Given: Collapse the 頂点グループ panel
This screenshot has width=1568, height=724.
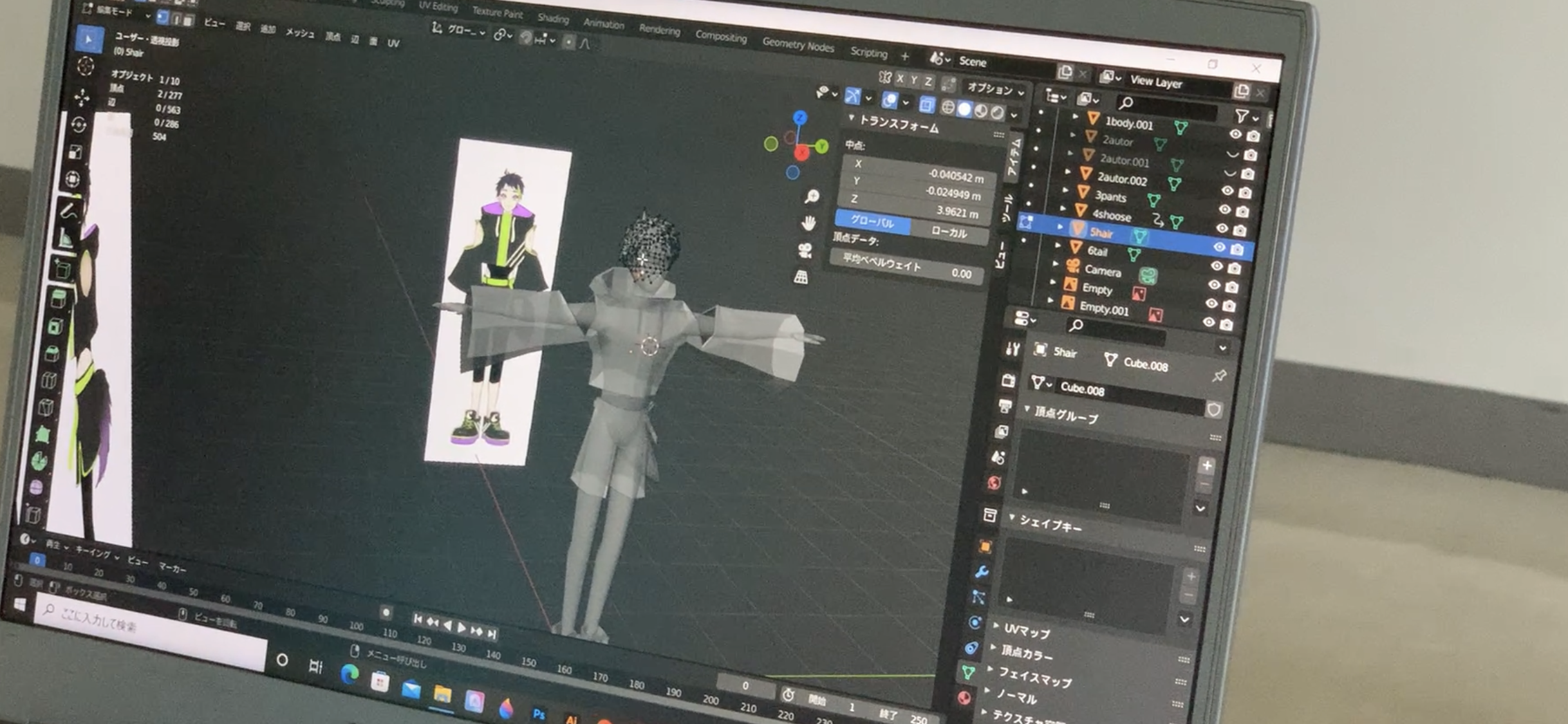Looking at the screenshot, I should point(1027,409).
